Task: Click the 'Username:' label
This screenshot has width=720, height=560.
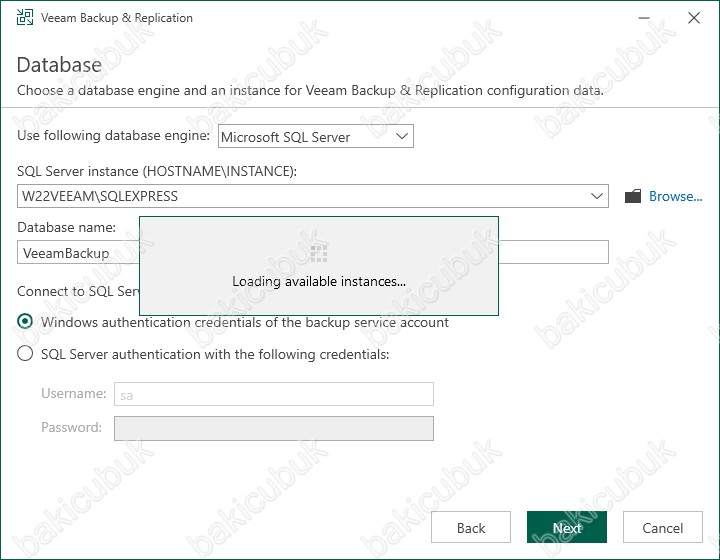Action: (x=74, y=393)
